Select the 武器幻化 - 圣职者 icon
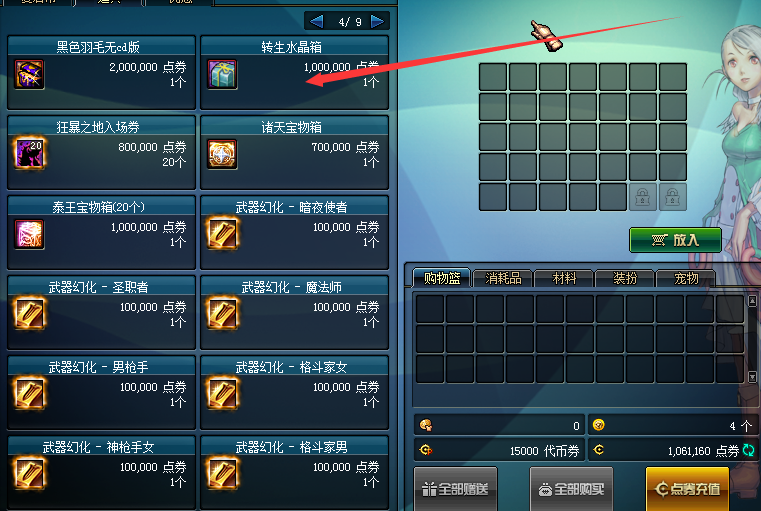Viewport: 761px width, 511px height. (x=29, y=314)
